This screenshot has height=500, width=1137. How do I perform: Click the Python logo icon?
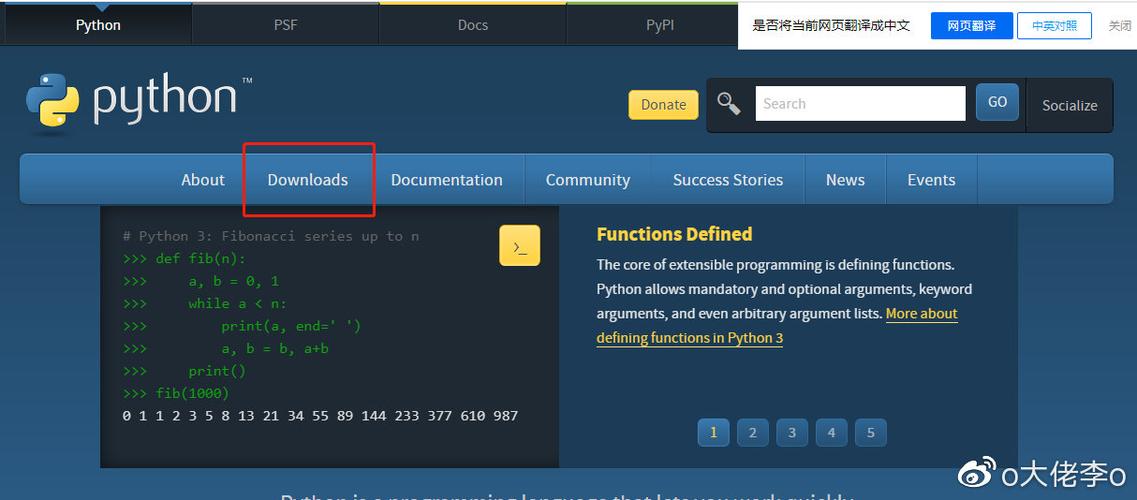(x=52, y=99)
